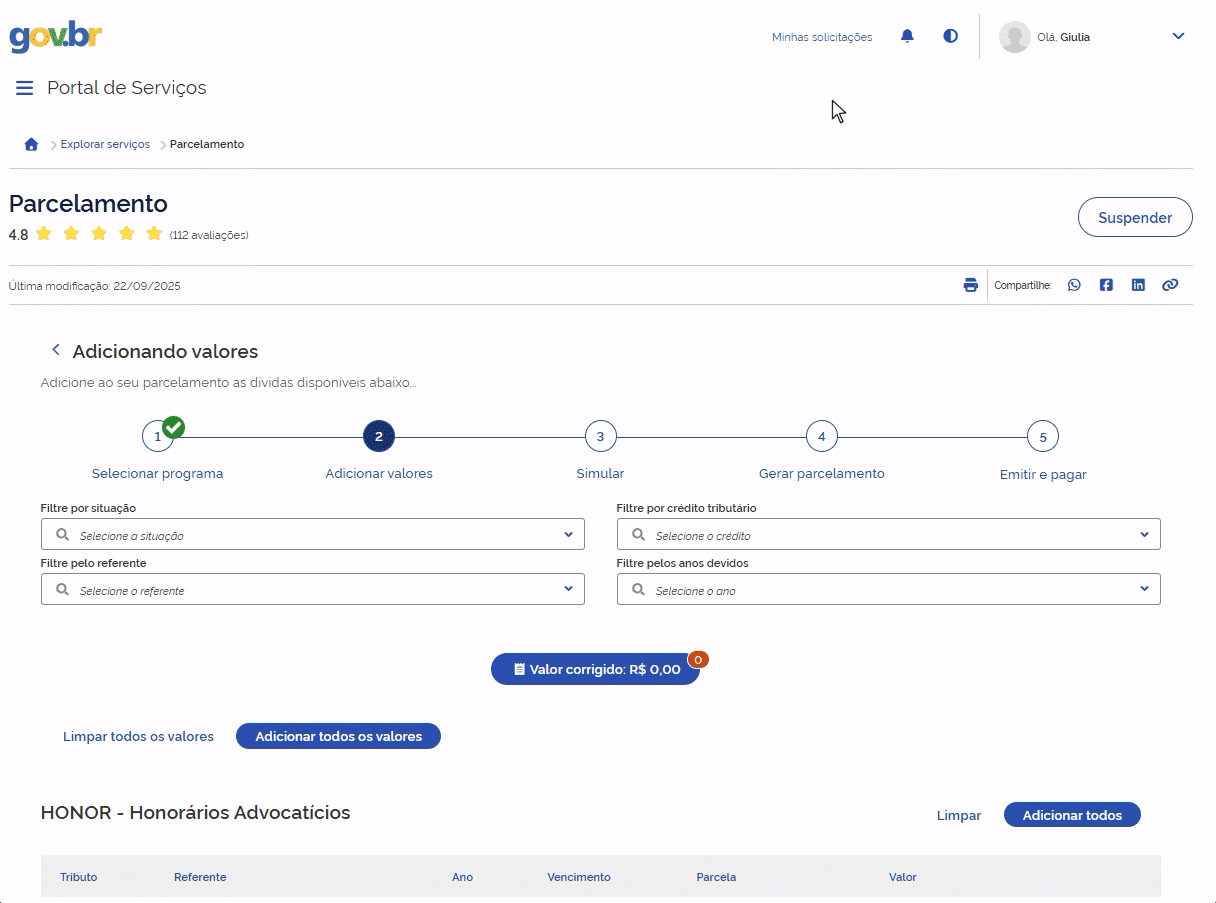This screenshot has width=1216, height=903.
Task: Open Explorar serviços breadcrumb
Action: coord(105,144)
